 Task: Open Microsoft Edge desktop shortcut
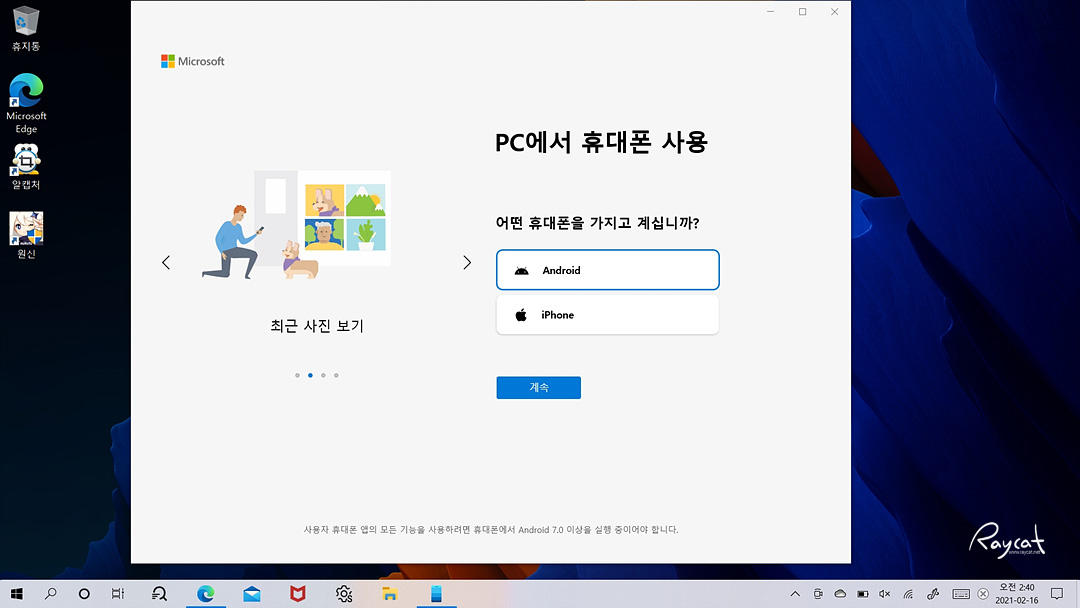tap(26, 103)
